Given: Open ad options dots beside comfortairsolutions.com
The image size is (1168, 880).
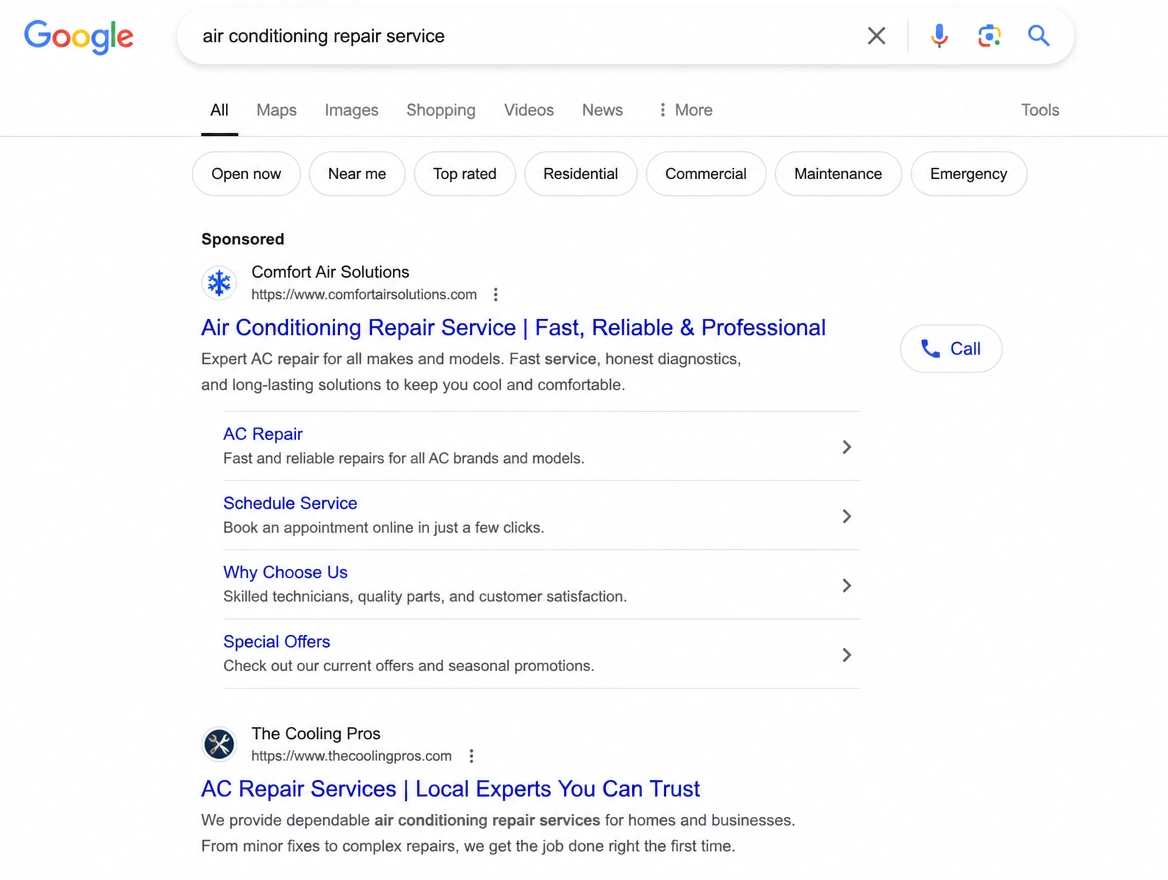Looking at the screenshot, I should [495, 294].
